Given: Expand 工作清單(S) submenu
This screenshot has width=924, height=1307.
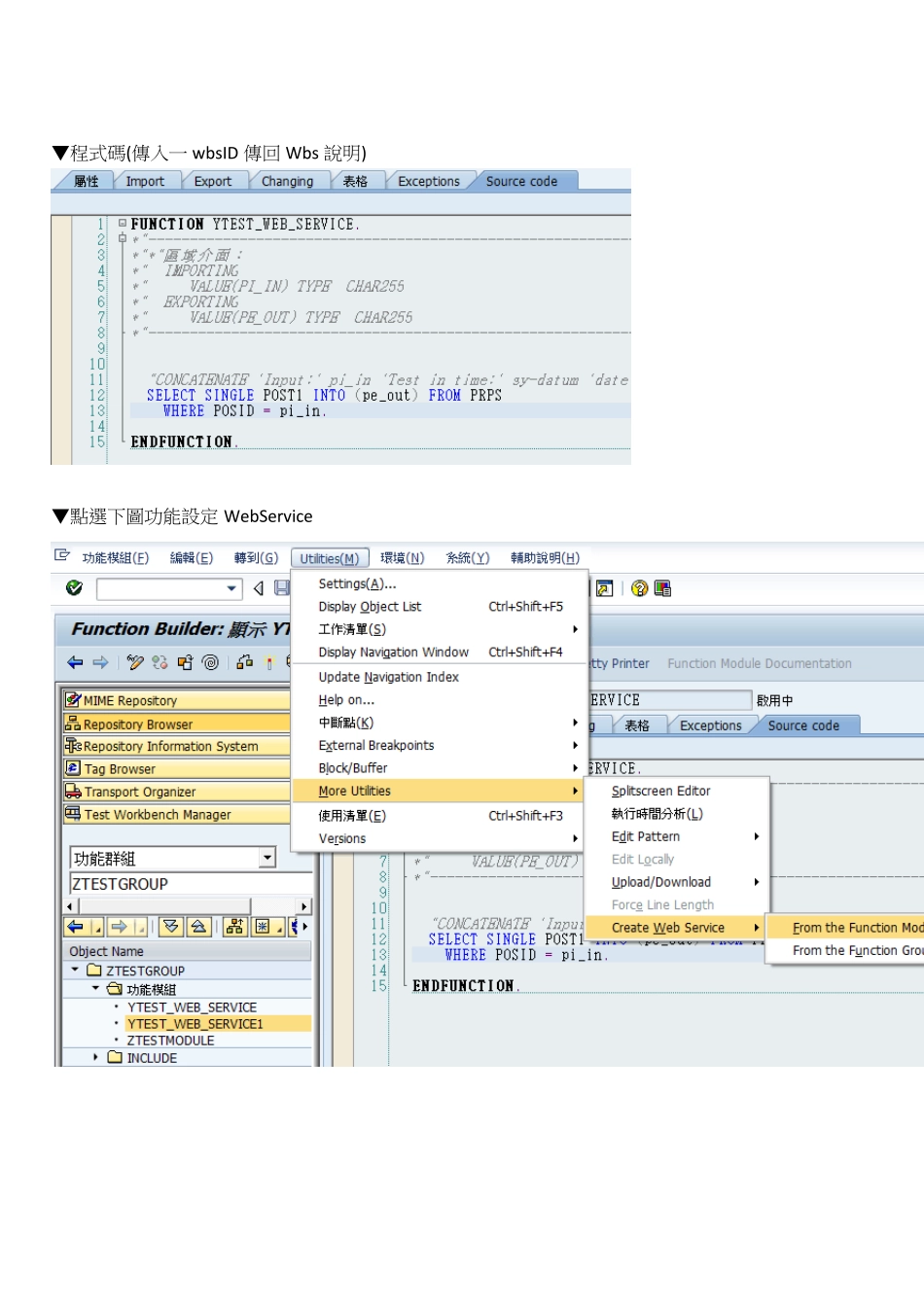Looking at the screenshot, I should 440,629.
